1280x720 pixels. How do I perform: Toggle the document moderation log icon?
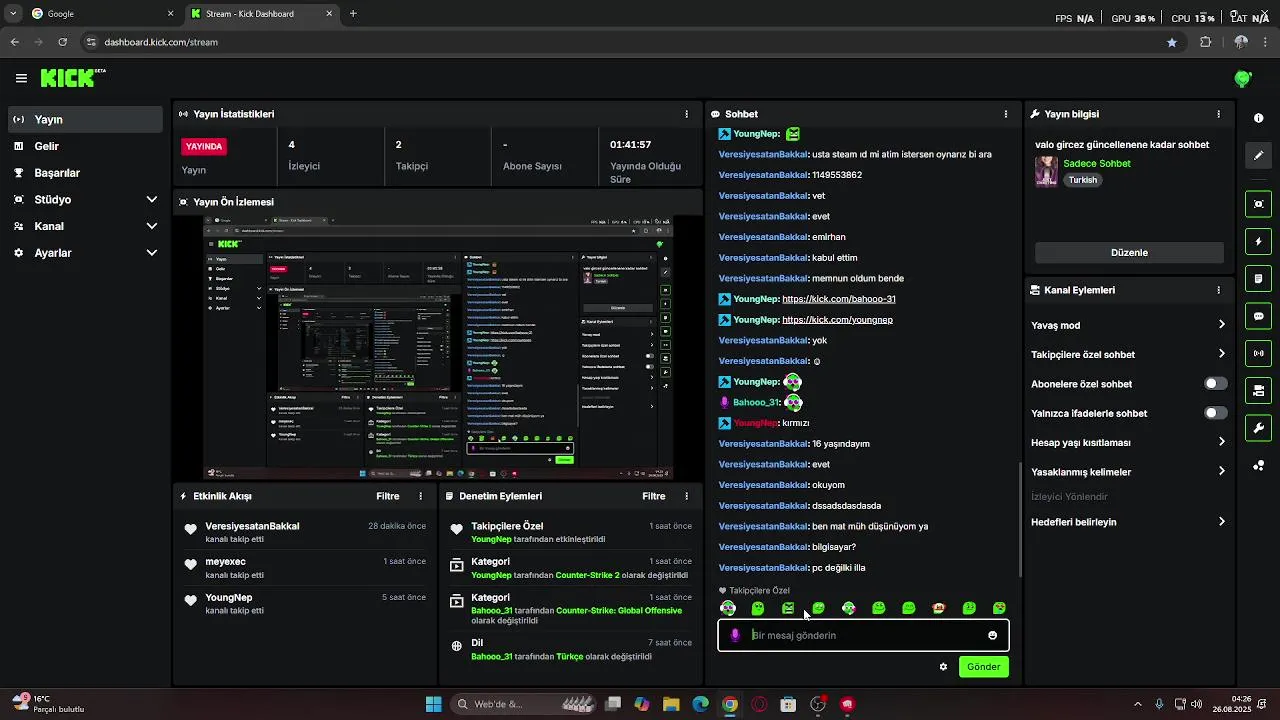pos(1258,278)
